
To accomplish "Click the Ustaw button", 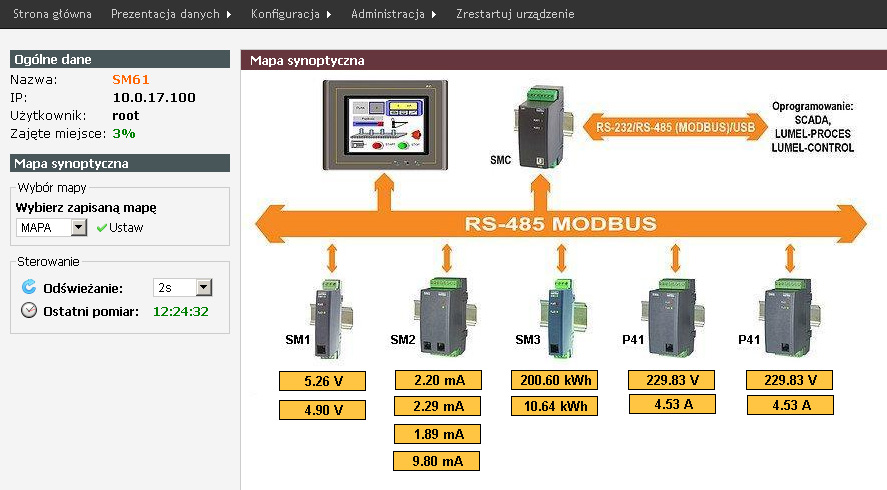I will point(126,228).
